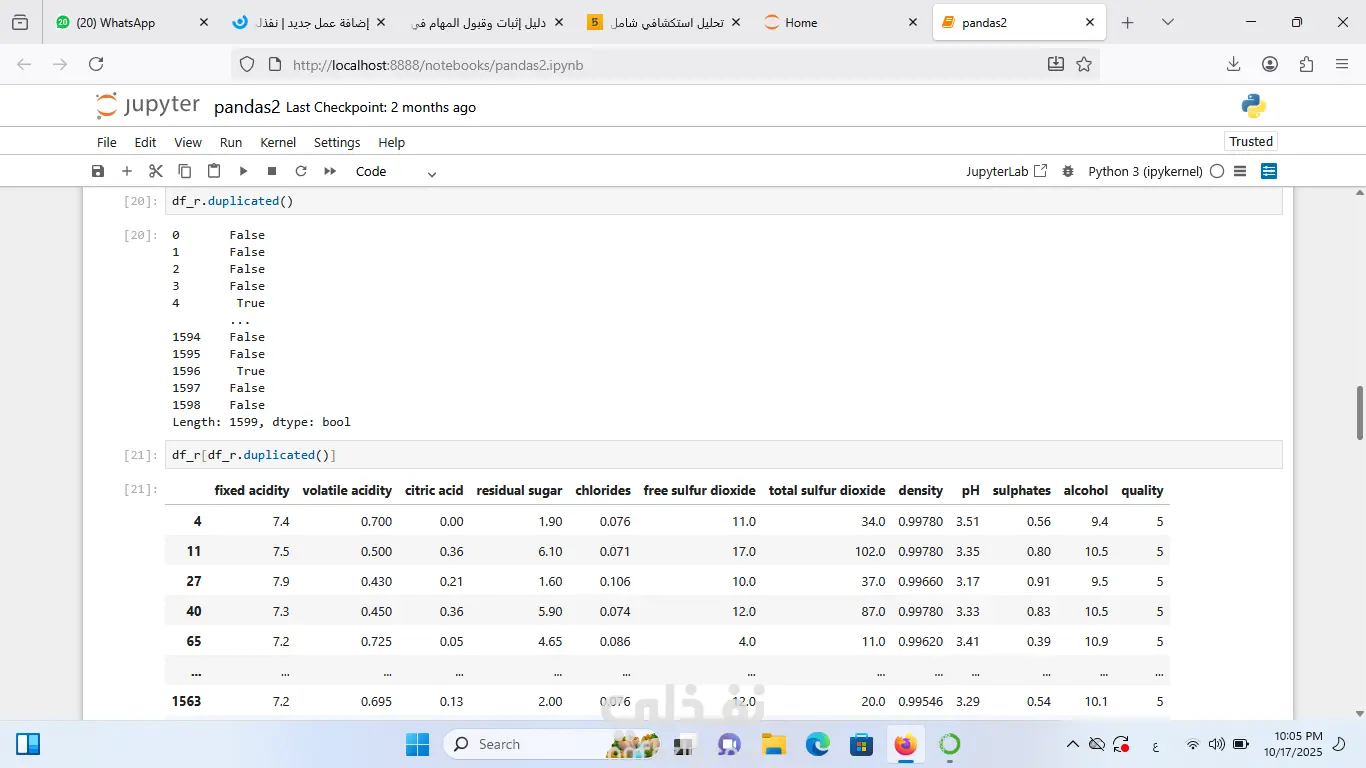
Task: Insert a new cell below with the plus icon
Action: (126, 171)
